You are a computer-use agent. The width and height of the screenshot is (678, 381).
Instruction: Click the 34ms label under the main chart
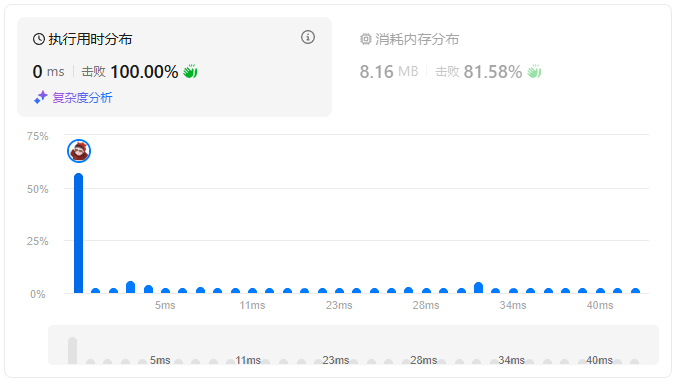(513, 305)
